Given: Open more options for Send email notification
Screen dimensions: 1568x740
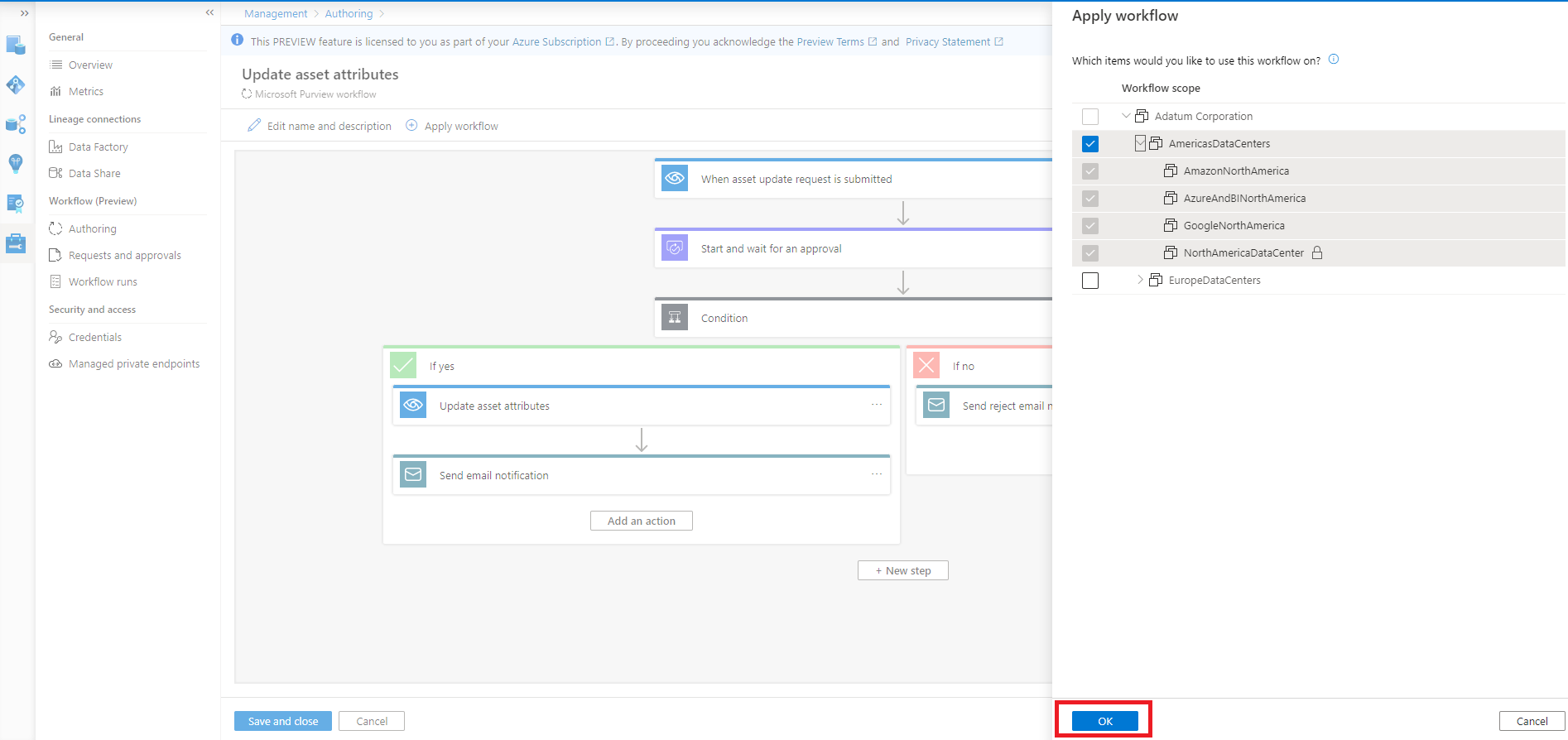Looking at the screenshot, I should (x=877, y=474).
